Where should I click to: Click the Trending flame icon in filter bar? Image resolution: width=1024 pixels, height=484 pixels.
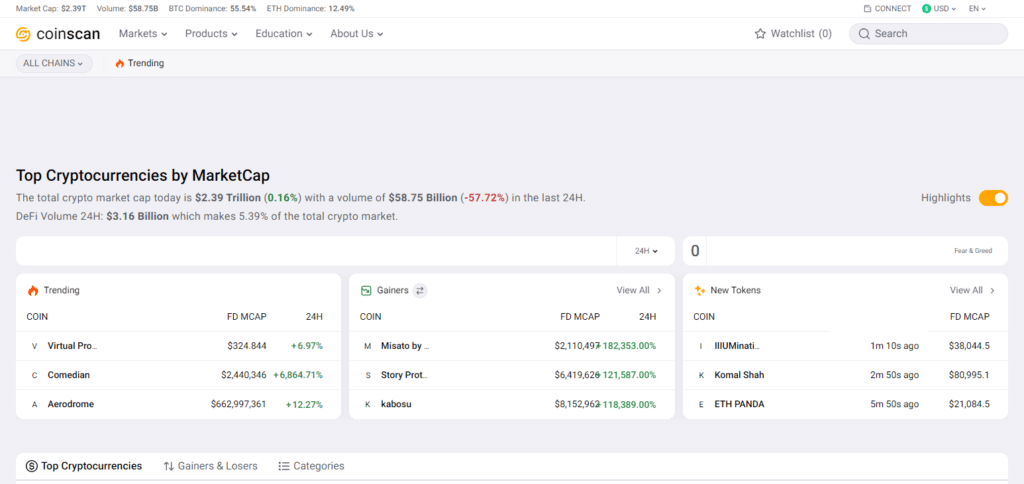120,63
